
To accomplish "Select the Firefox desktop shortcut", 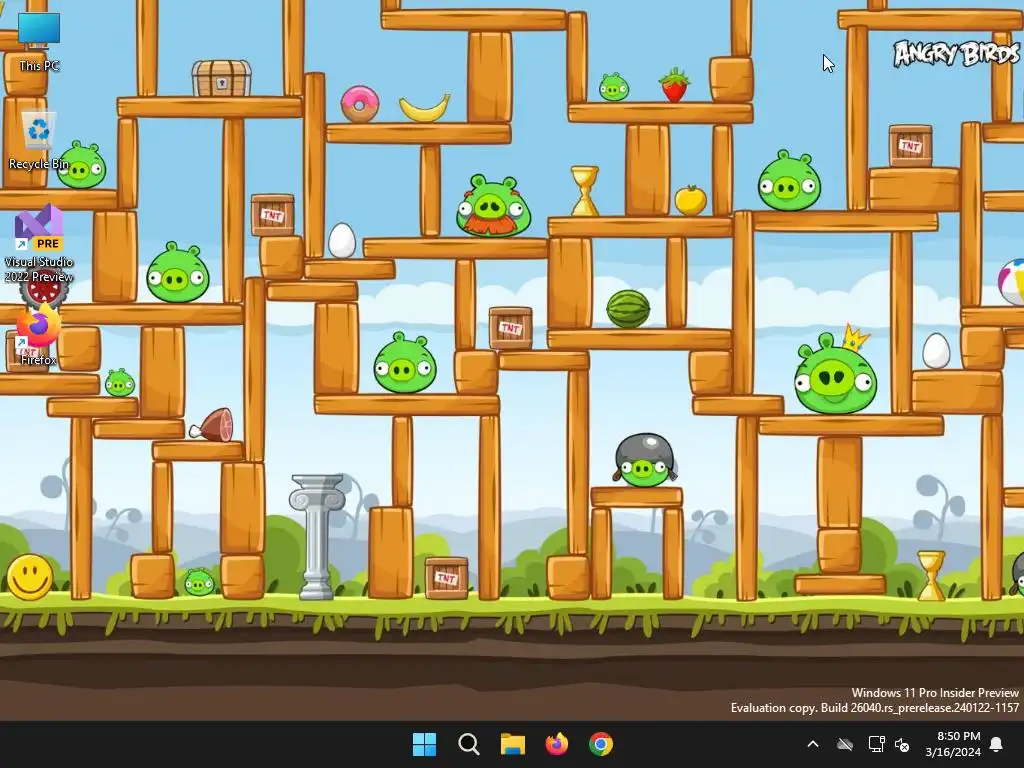I will (39, 334).
